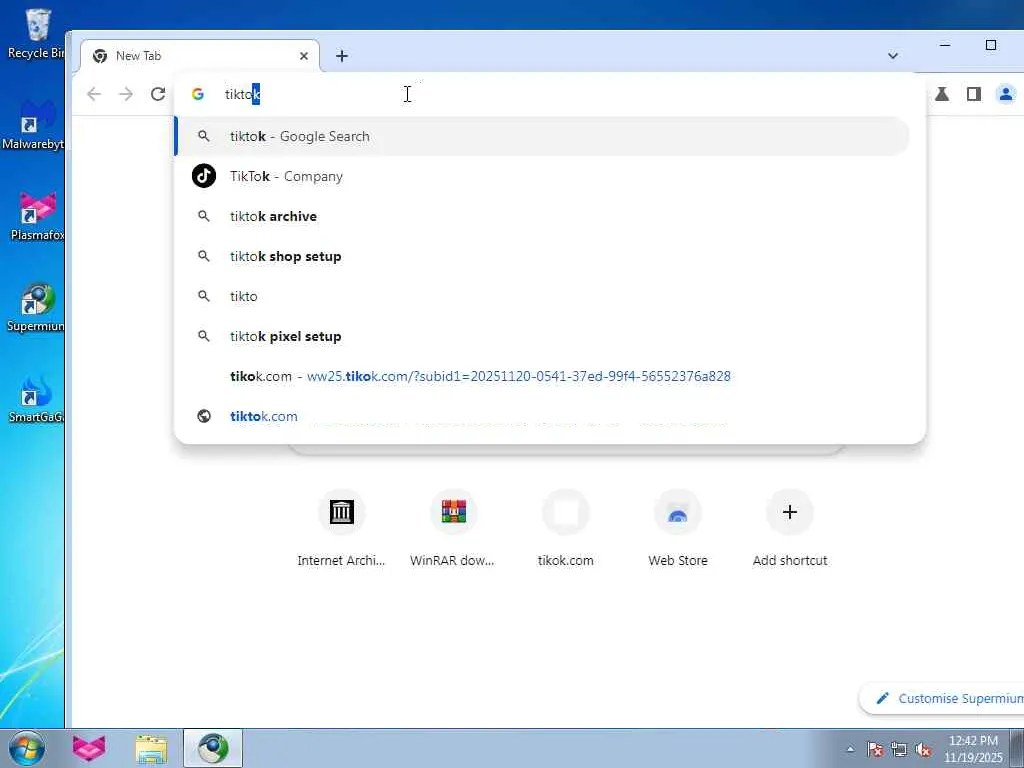The width and height of the screenshot is (1024, 768).
Task: Open a new tab with the plus button
Action: click(x=342, y=56)
